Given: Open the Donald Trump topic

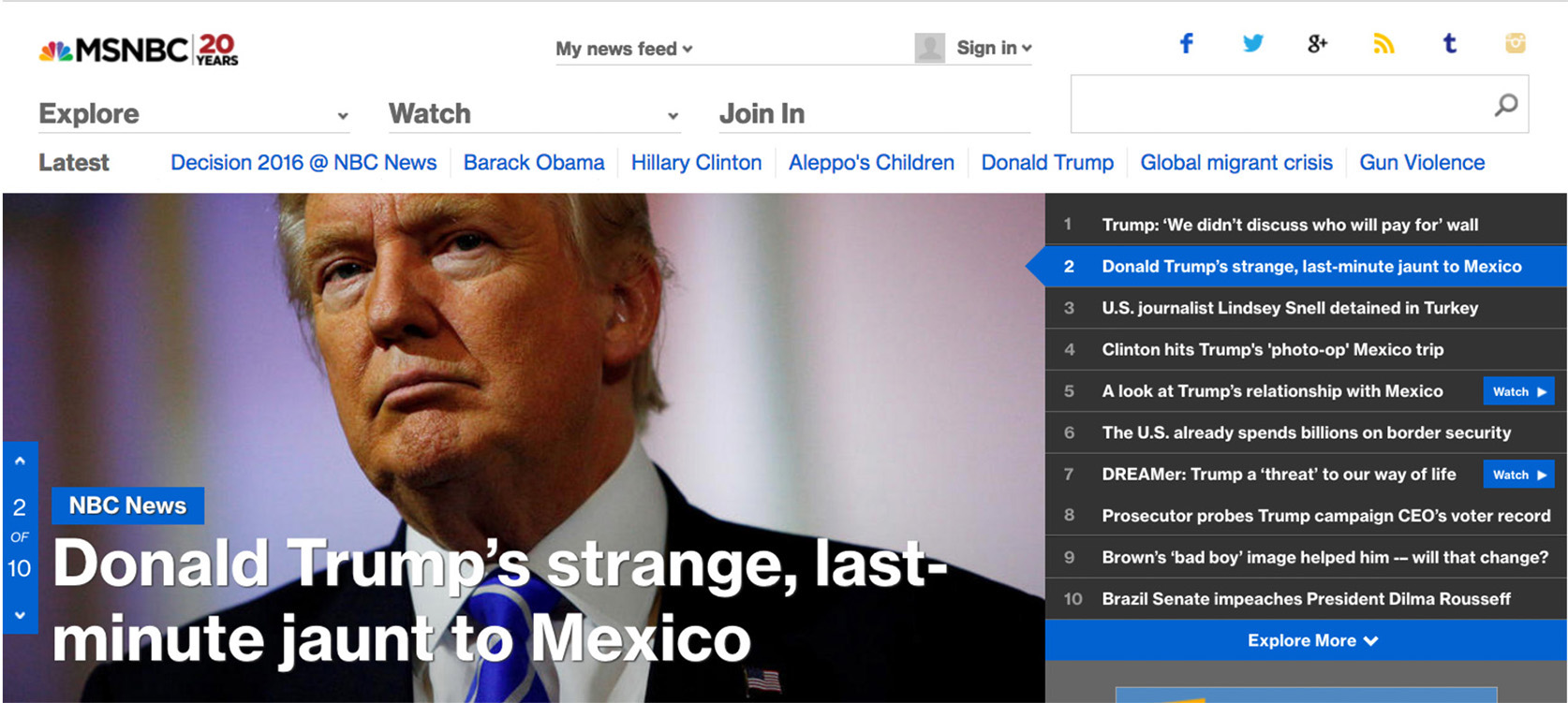Looking at the screenshot, I should [1047, 163].
